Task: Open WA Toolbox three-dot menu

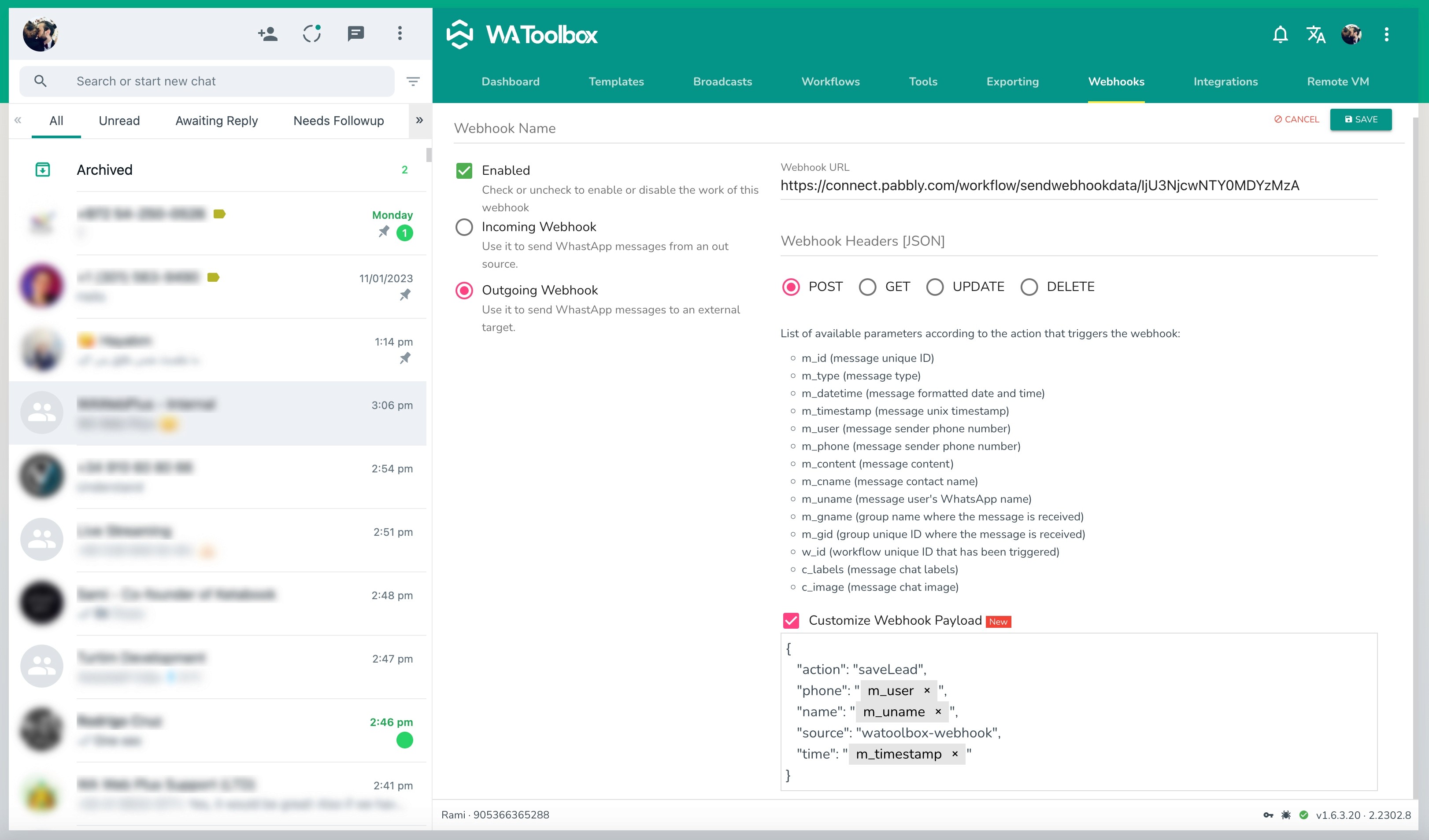Action: (1386, 35)
